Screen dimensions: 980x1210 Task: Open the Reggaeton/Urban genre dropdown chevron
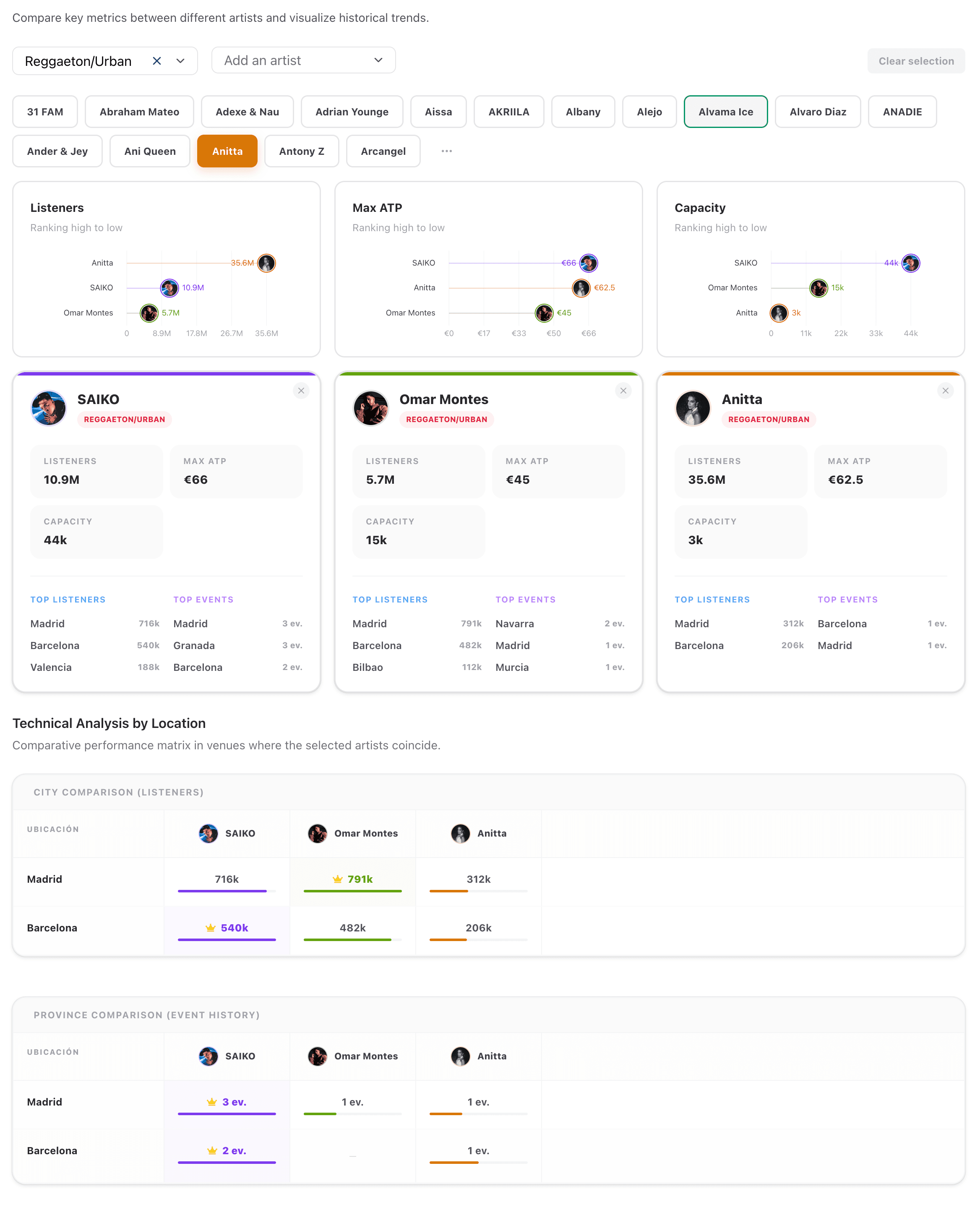click(x=181, y=61)
